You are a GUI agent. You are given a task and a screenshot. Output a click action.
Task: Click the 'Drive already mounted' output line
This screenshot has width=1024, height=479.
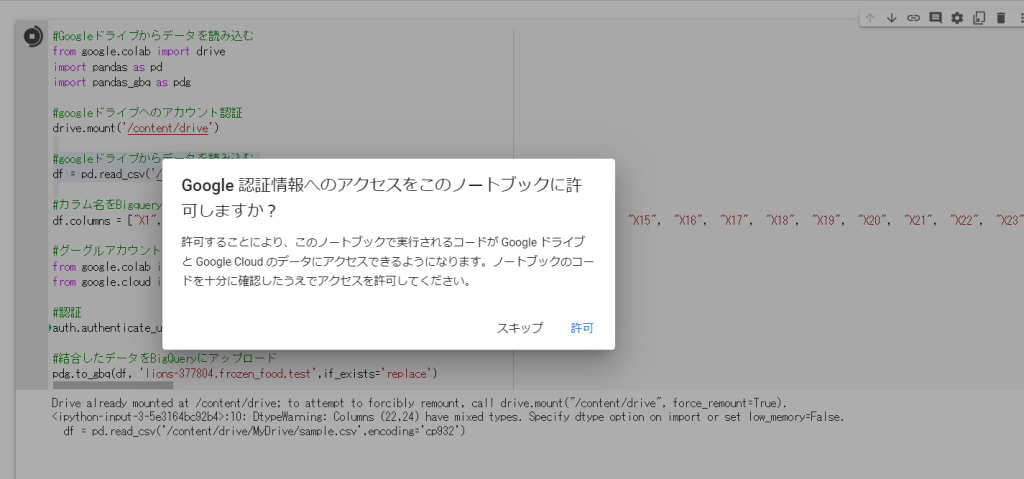(300, 403)
